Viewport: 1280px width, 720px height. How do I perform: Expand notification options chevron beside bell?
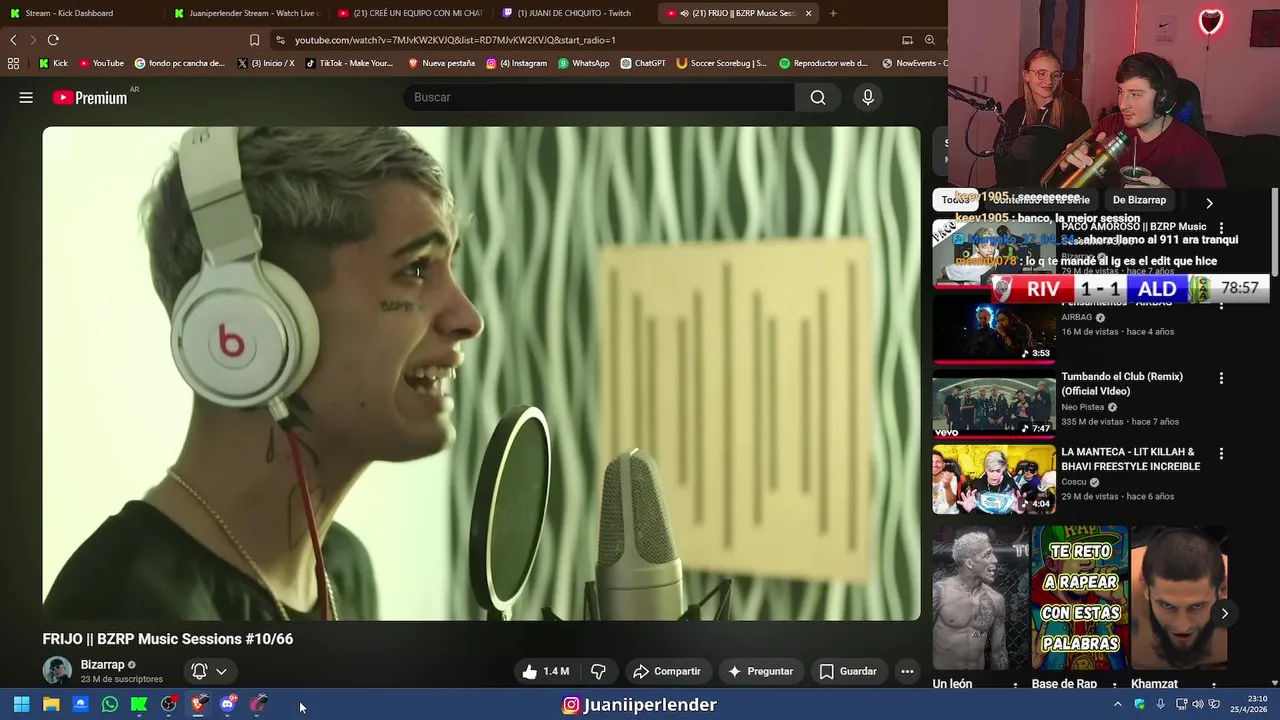tap(221, 671)
